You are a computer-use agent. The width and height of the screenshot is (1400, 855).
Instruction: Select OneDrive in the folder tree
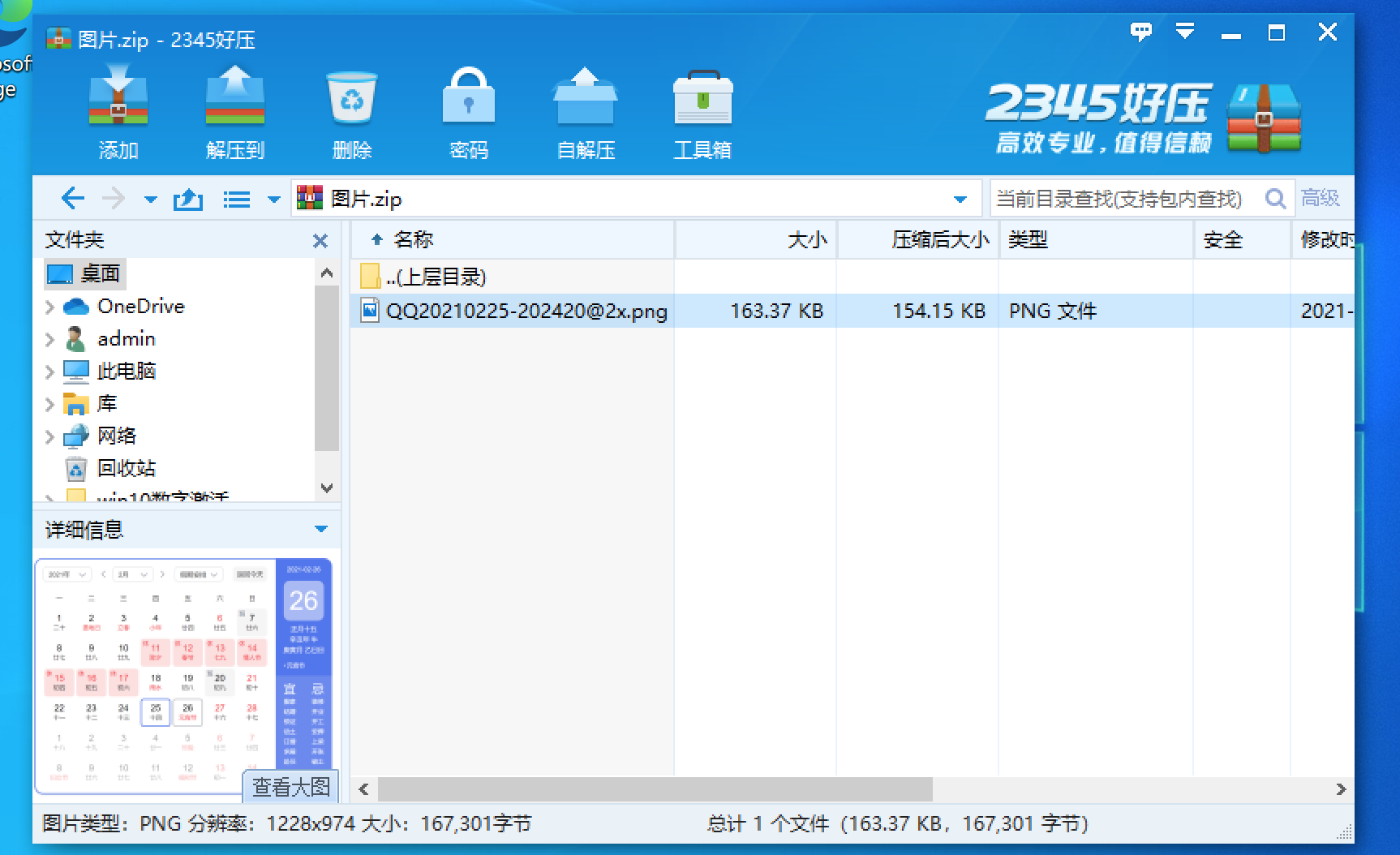point(124,306)
